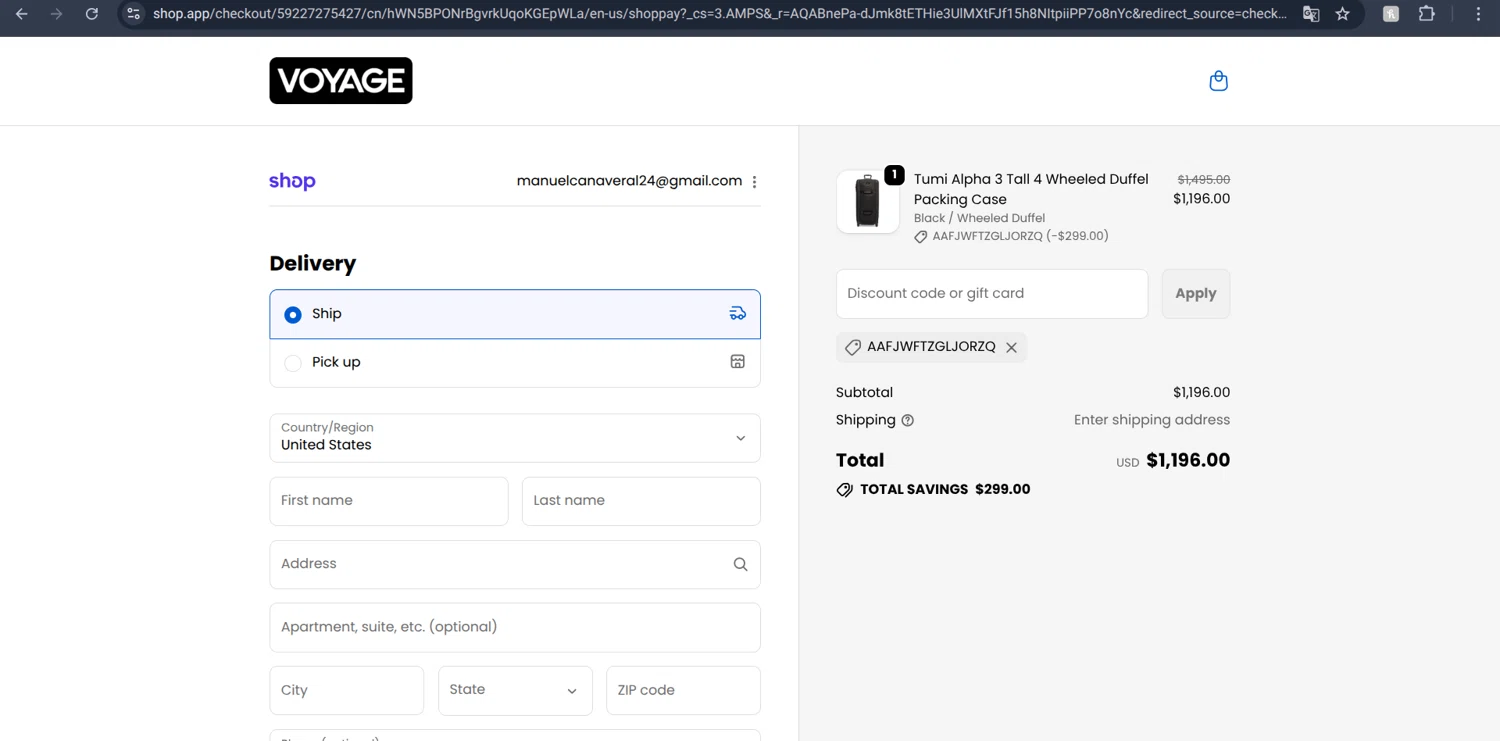Screen dimensions: 1500x741
Task: Click the Black / Wheeled Duffel variant text
Action: [979, 218]
